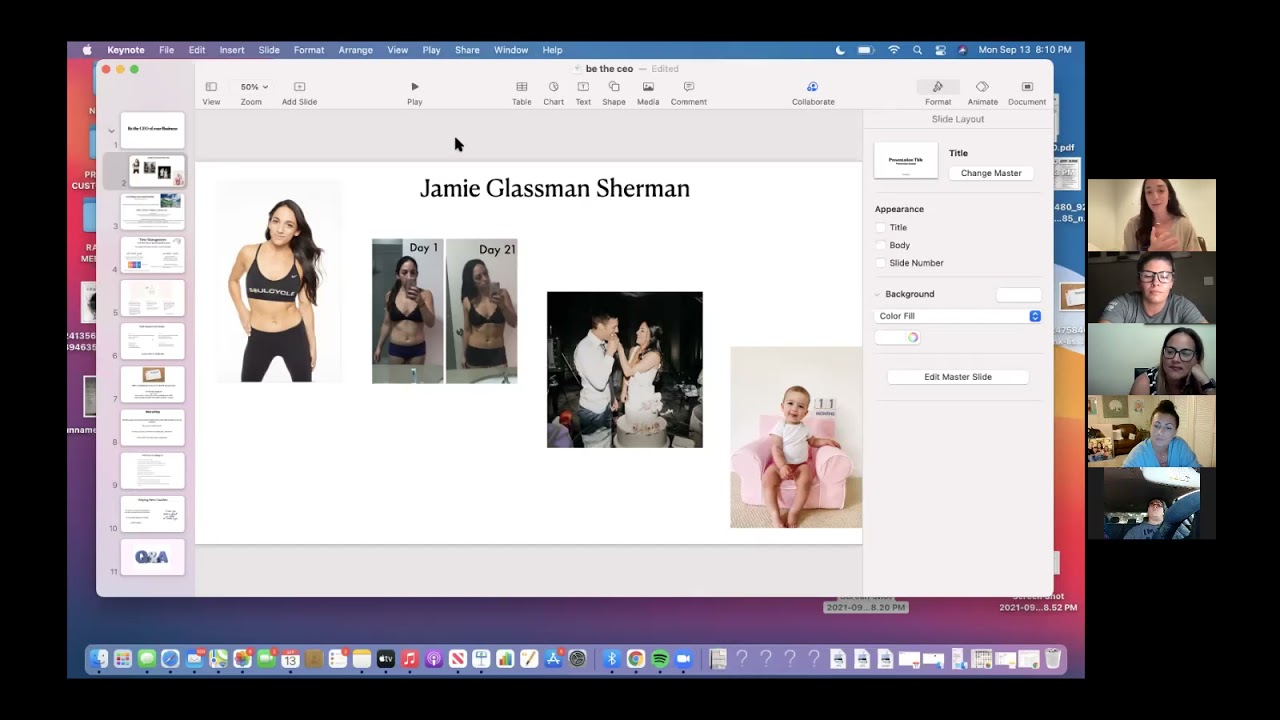The image size is (1280, 720).
Task: Enable the Body appearance checkbox
Action: point(881,245)
